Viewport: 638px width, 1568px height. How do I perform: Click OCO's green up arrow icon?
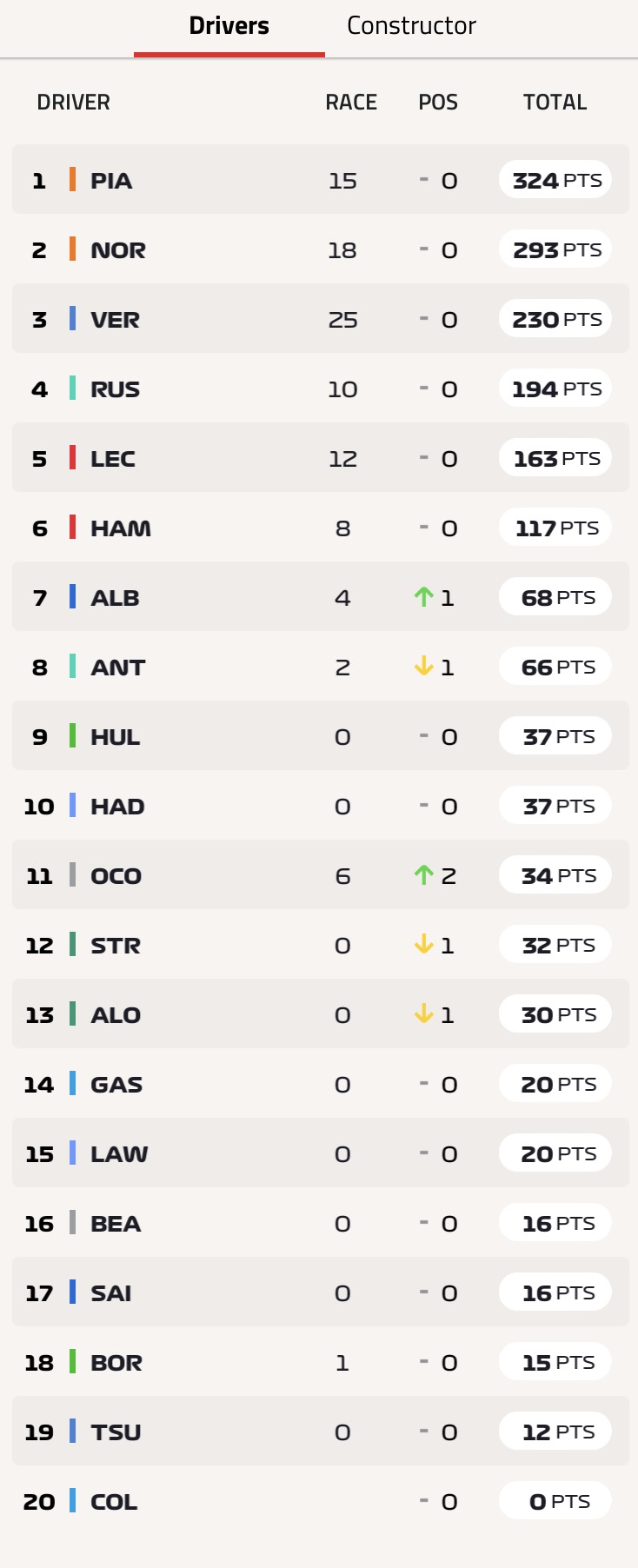(x=423, y=874)
